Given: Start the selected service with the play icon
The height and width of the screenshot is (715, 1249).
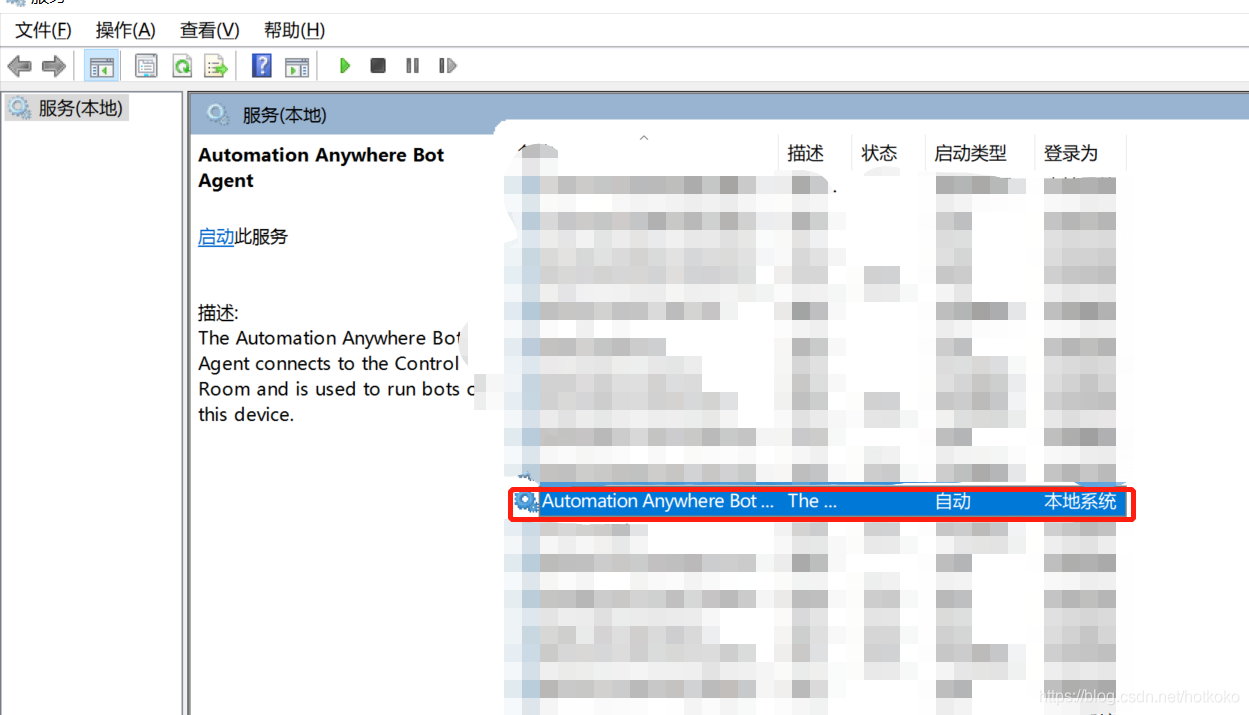Looking at the screenshot, I should (344, 65).
